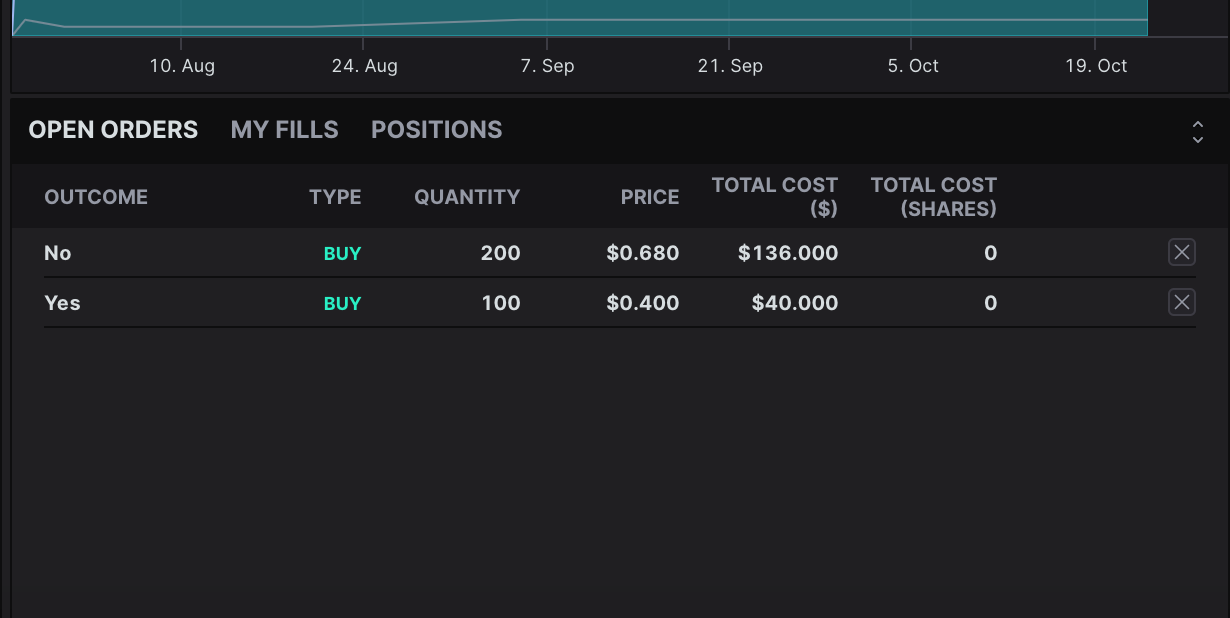Sort by the Outcome column header

click(x=96, y=197)
